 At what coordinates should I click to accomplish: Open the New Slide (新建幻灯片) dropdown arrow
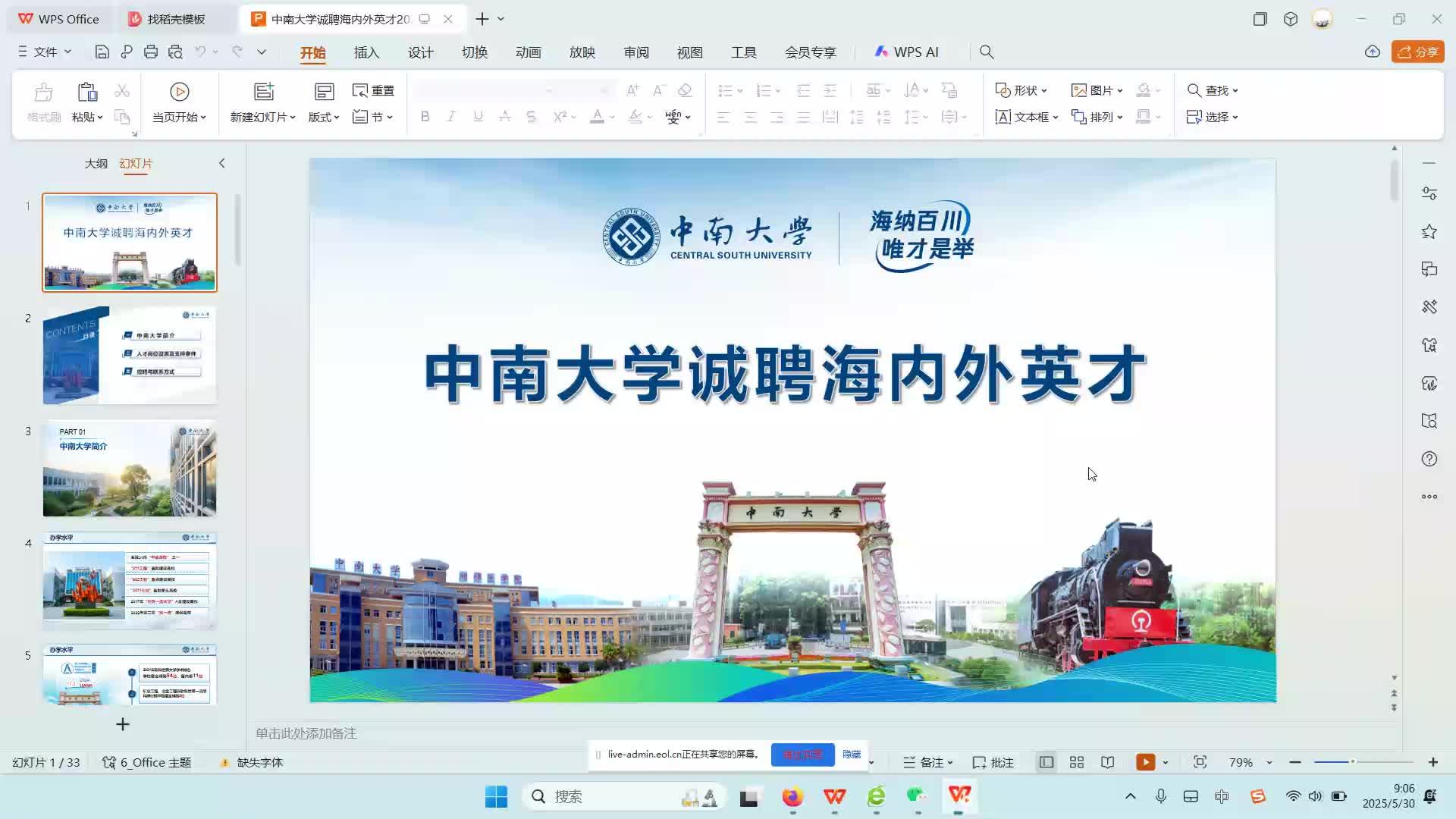coord(291,118)
